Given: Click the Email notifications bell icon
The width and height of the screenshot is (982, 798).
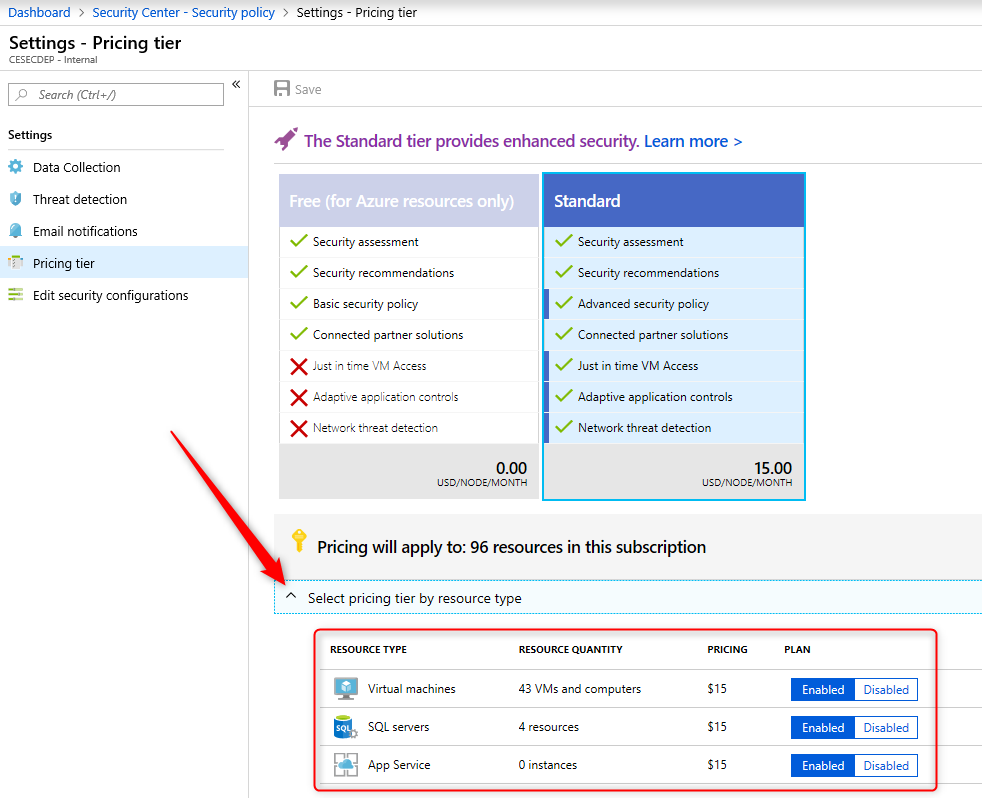Looking at the screenshot, I should 16,231.
